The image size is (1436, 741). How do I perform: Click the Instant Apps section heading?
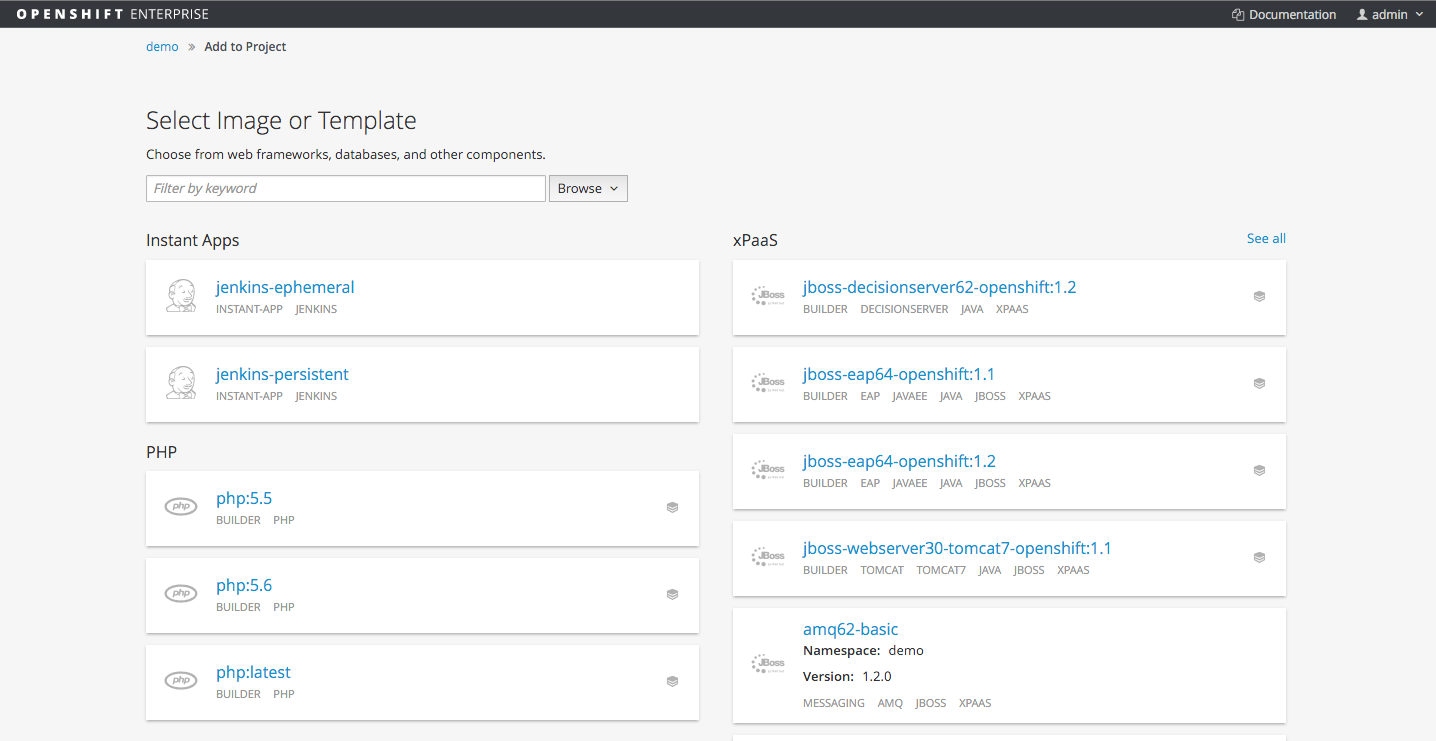[193, 240]
